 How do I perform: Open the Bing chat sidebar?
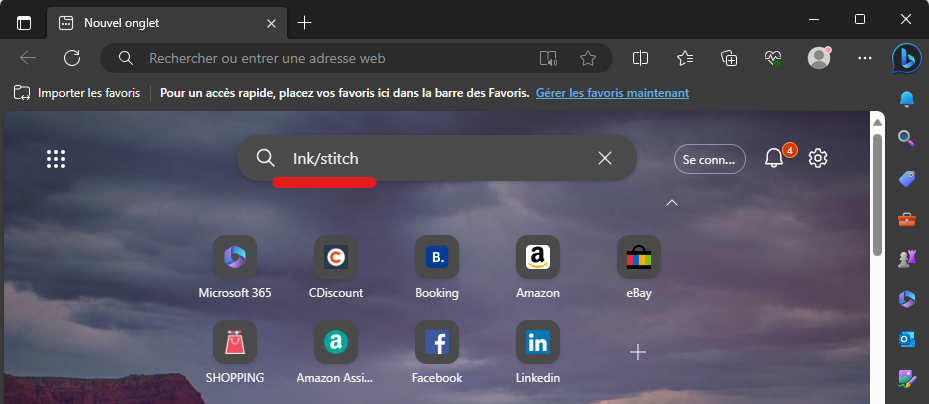906,58
